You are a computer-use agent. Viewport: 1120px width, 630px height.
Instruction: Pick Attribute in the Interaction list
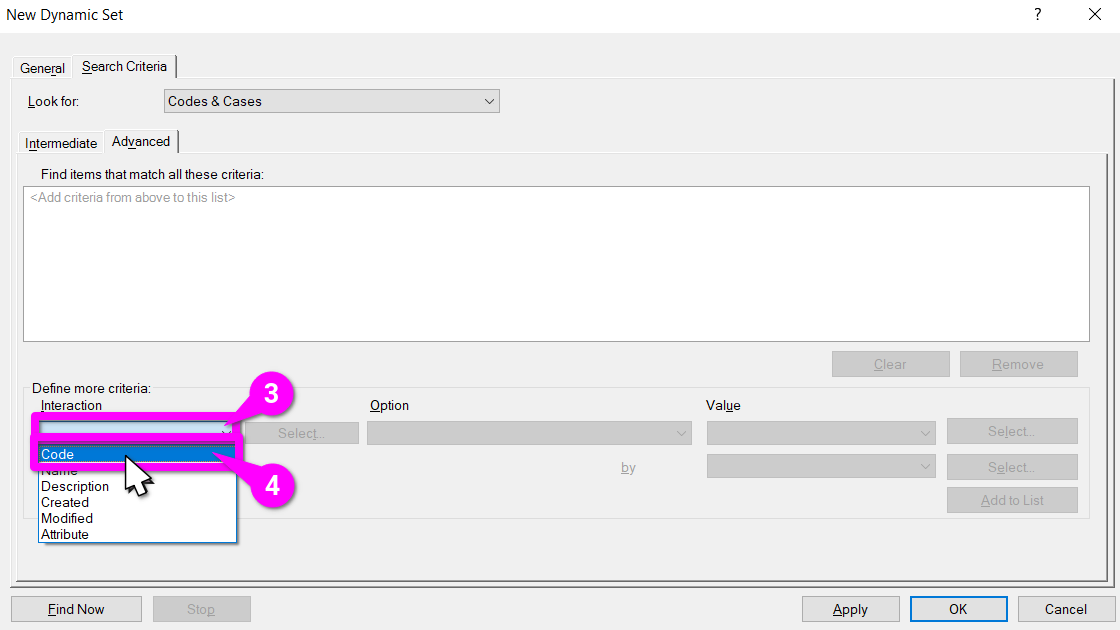[65, 535]
